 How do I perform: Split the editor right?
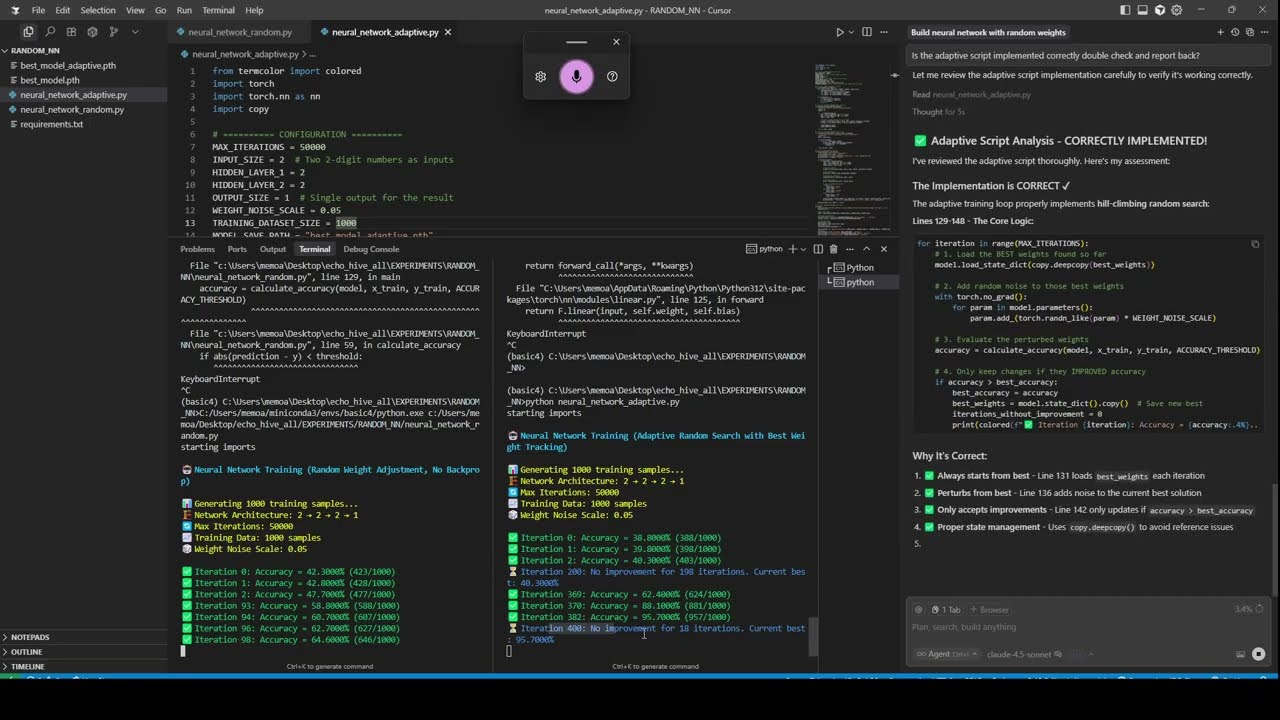(867, 32)
